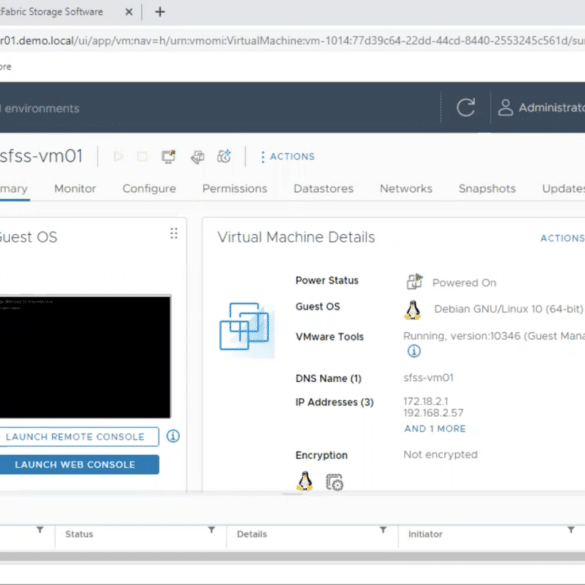
Task: Click the virtual machine stacked-windows icon
Action: 246,329
